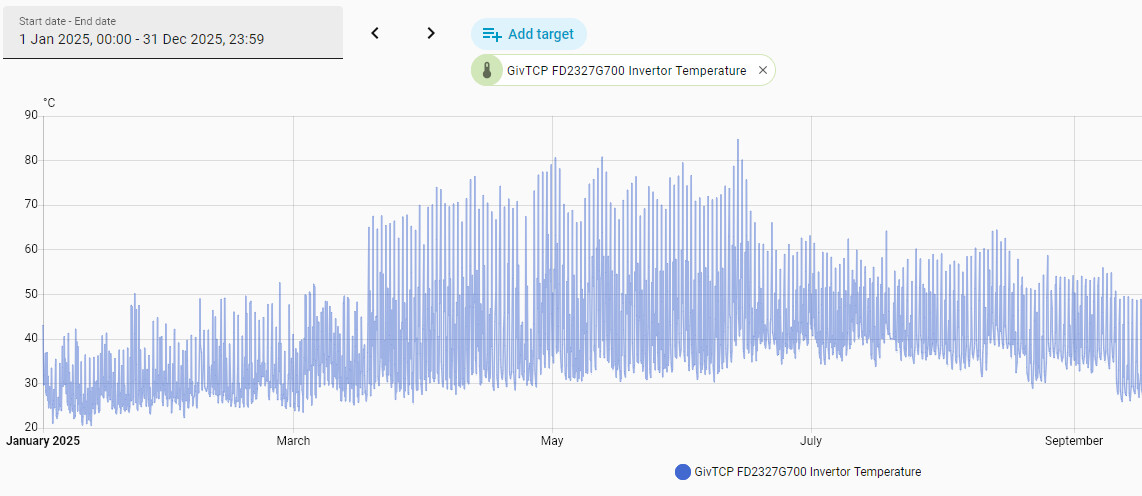Image resolution: width=1142 pixels, height=496 pixels.
Task: Click the Add target button label
Action: pyautogui.click(x=540, y=34)
